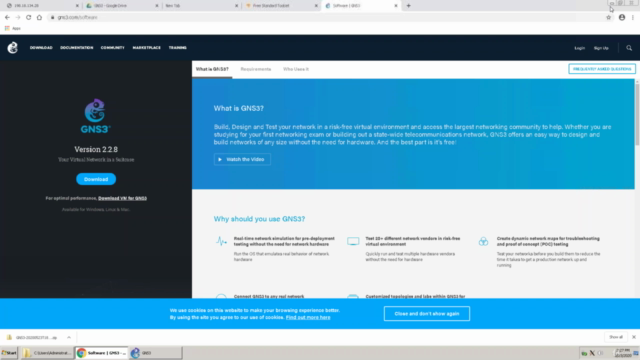Click Sign Up in header
Image resolution: width=640 pixels, height=360 pixels.
point(601,48)
